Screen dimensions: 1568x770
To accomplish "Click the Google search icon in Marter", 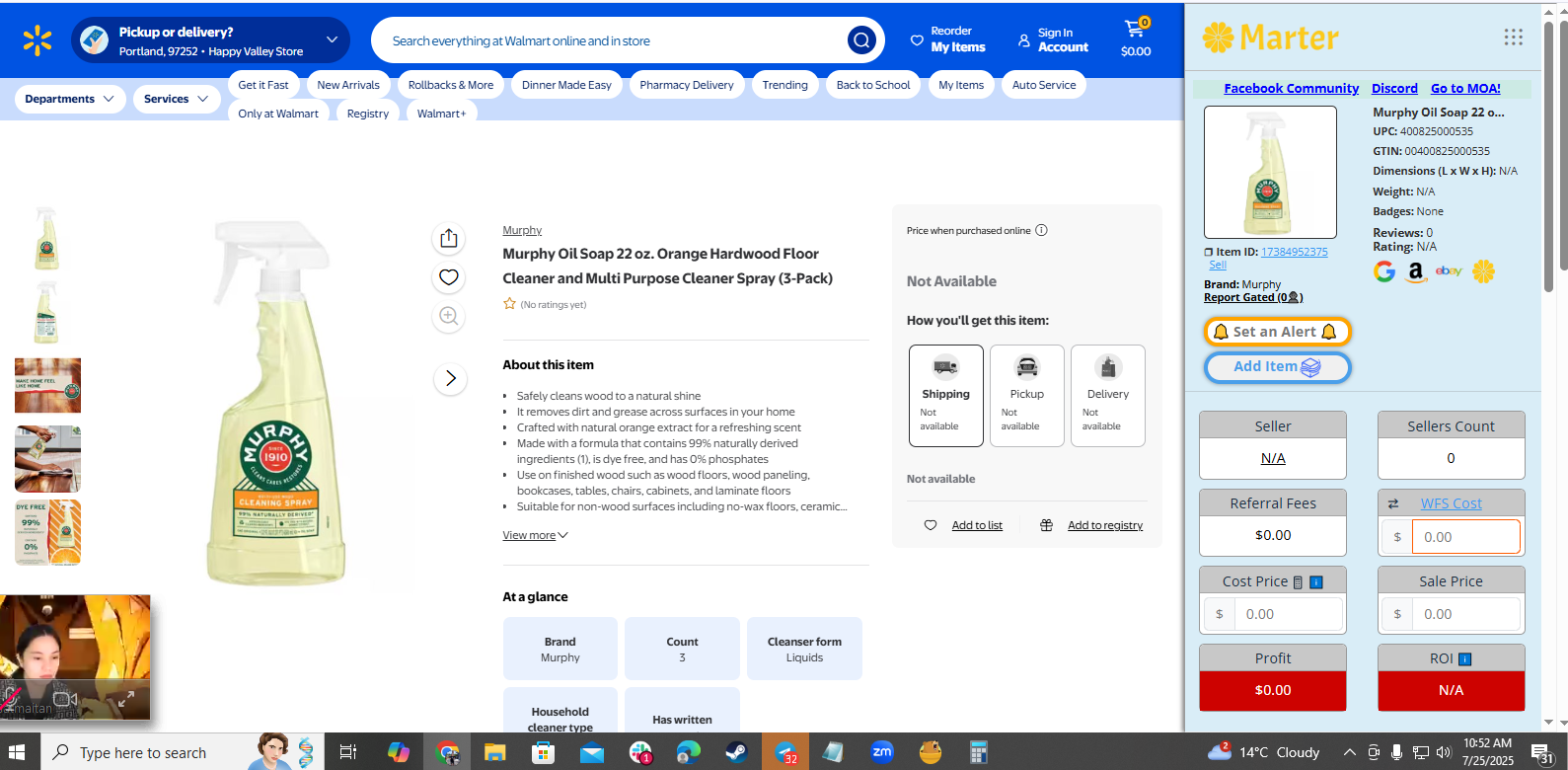I will point(1384,271).
